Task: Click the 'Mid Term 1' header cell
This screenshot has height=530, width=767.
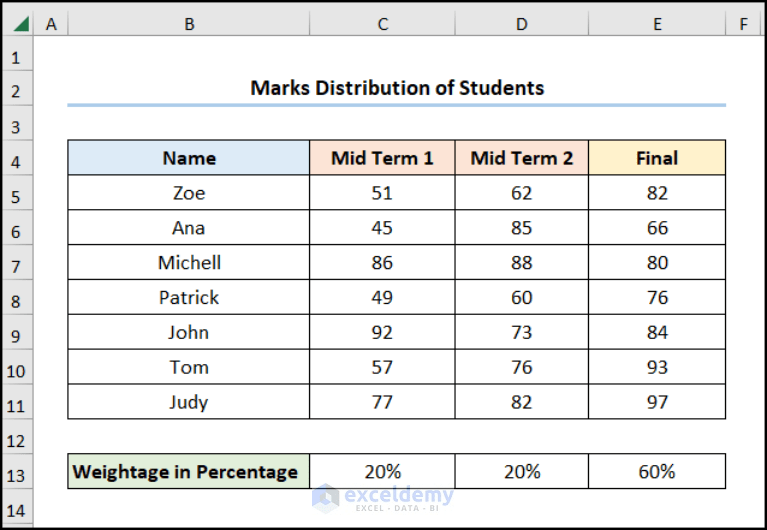Action: tap(382, 158)
